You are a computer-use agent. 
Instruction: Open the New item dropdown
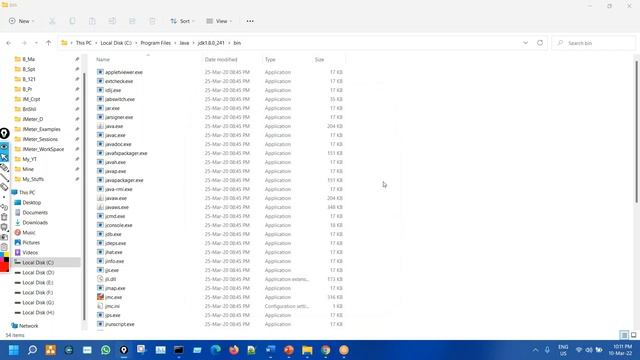[21, 21]
